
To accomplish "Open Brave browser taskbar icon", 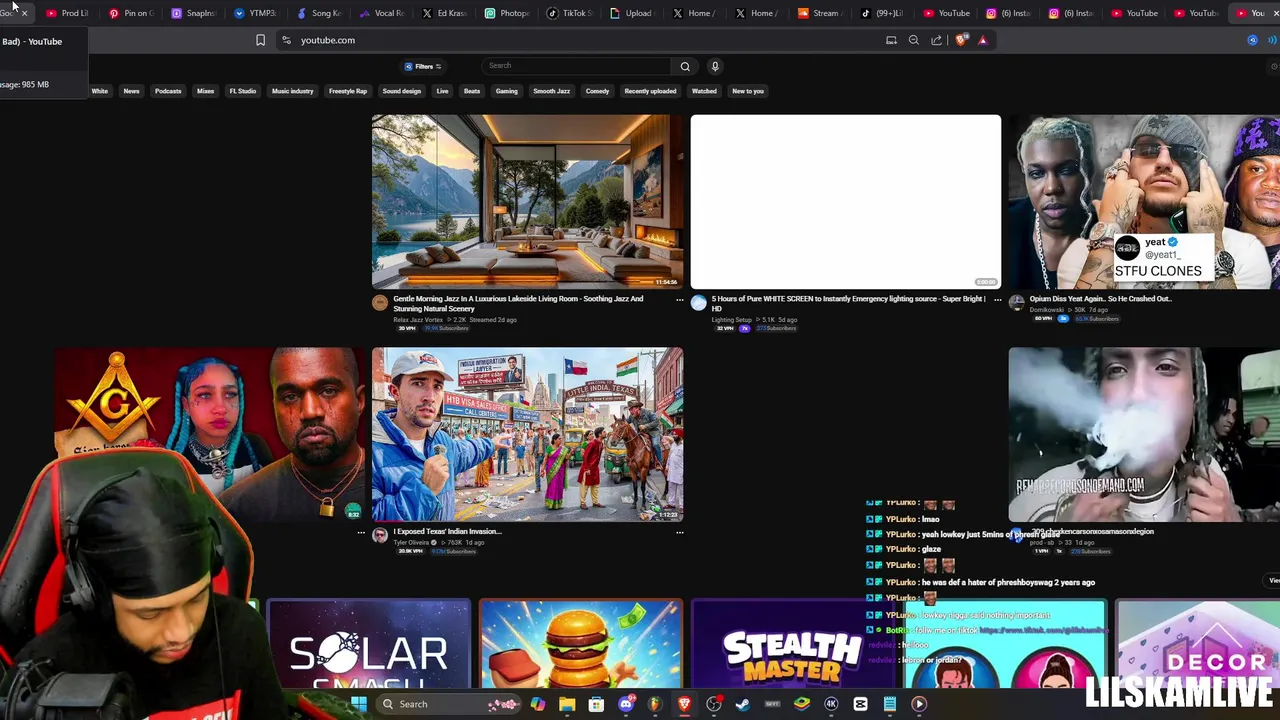I will point(684,704).
